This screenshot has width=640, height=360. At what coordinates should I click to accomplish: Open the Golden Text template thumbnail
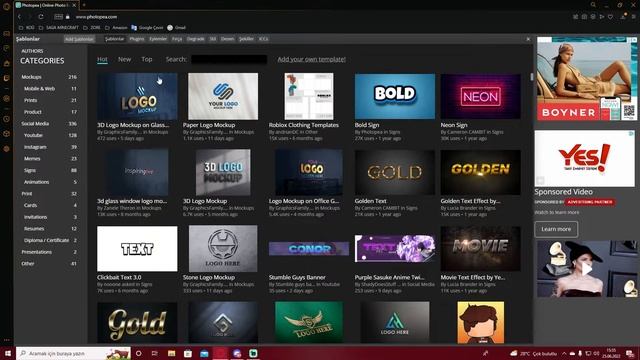395,172
